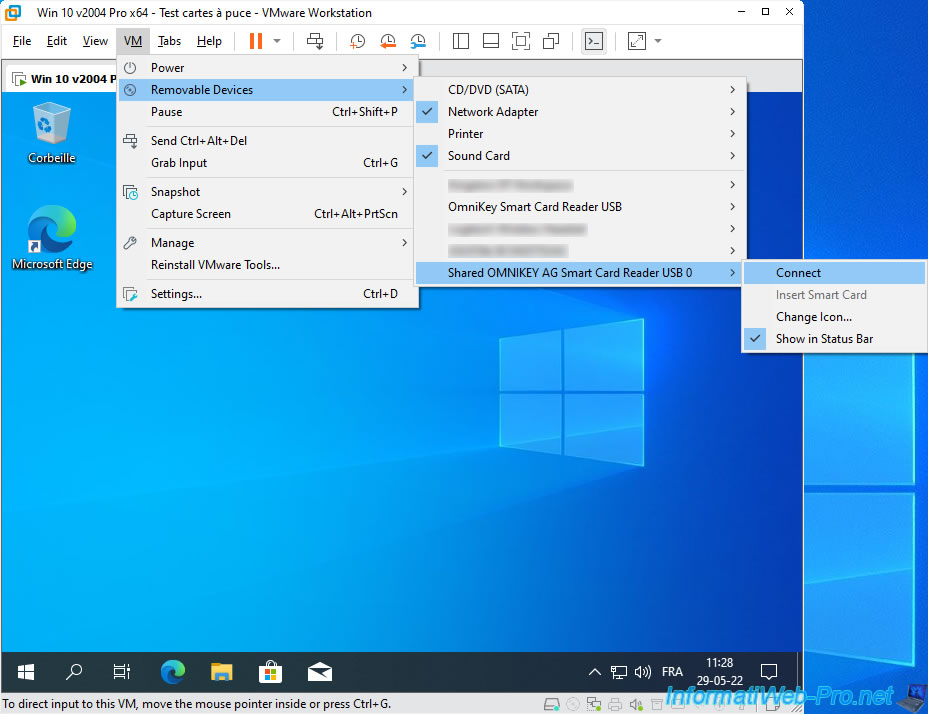Switch to Unity mode toolbar icon

coord(551,41)
